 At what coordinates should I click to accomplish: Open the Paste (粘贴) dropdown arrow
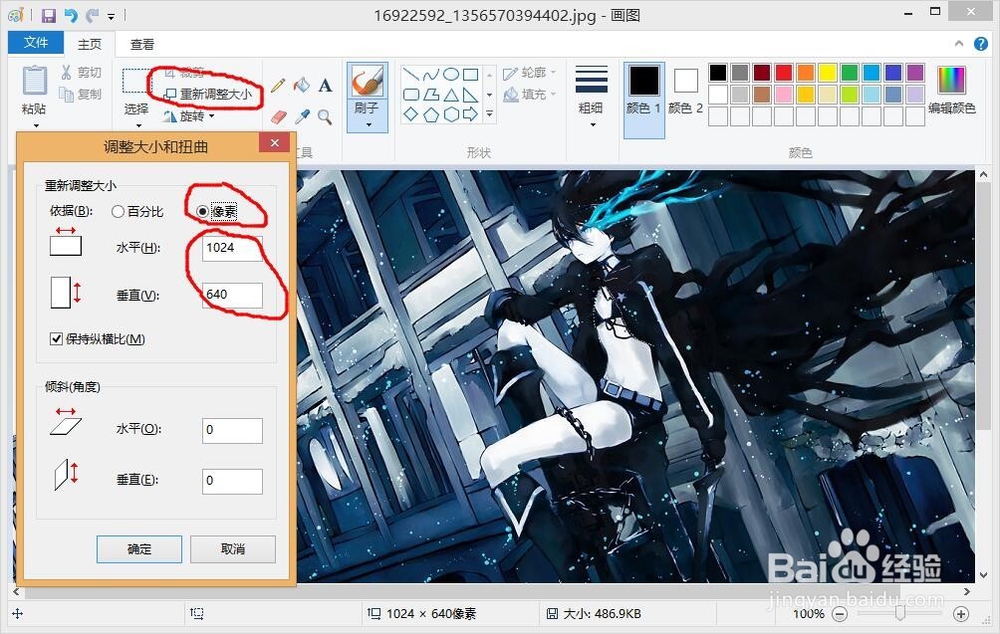pos(35,125)
